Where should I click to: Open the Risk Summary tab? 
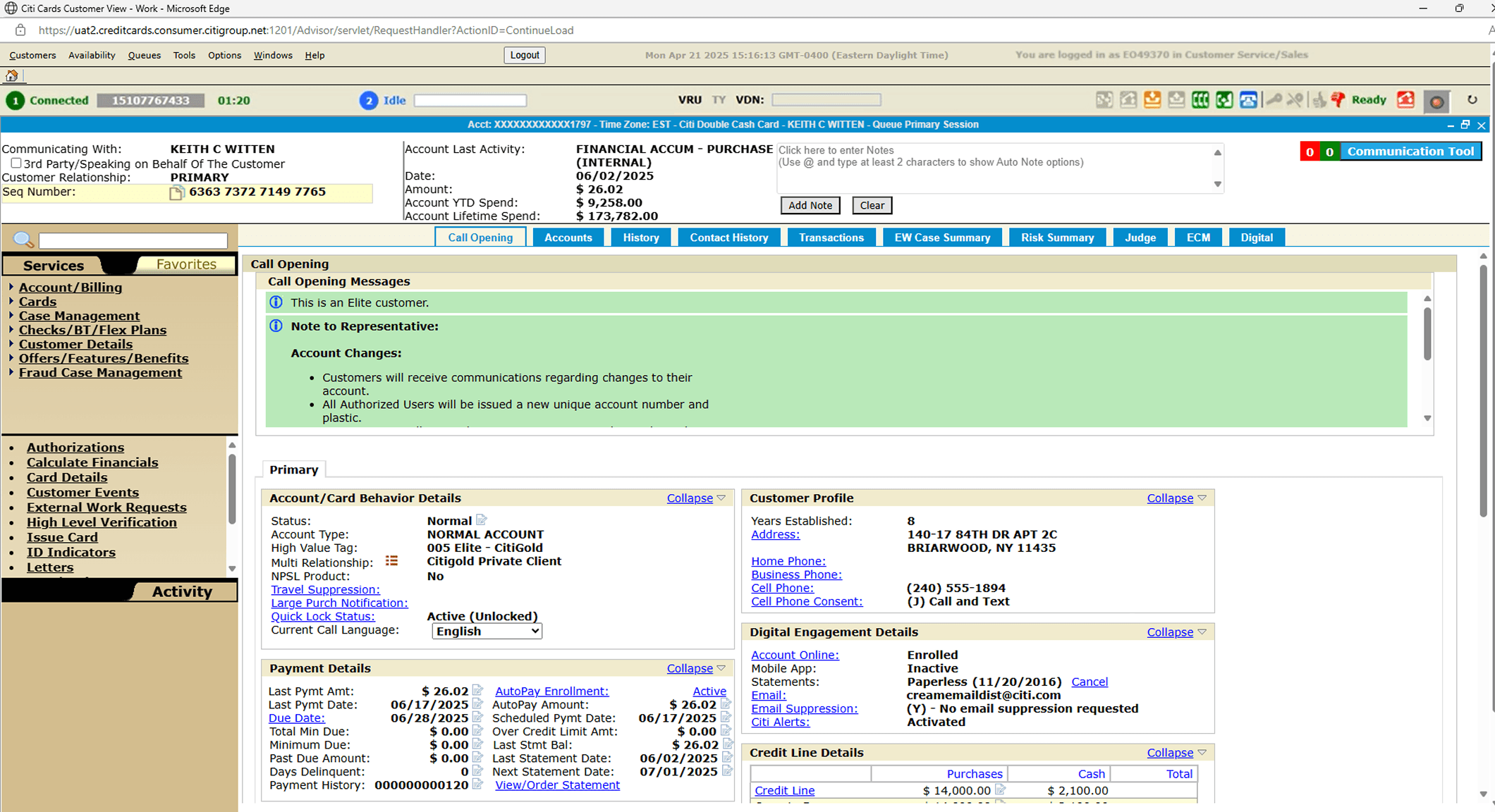pyautogui.click(x=1057, y=238)
